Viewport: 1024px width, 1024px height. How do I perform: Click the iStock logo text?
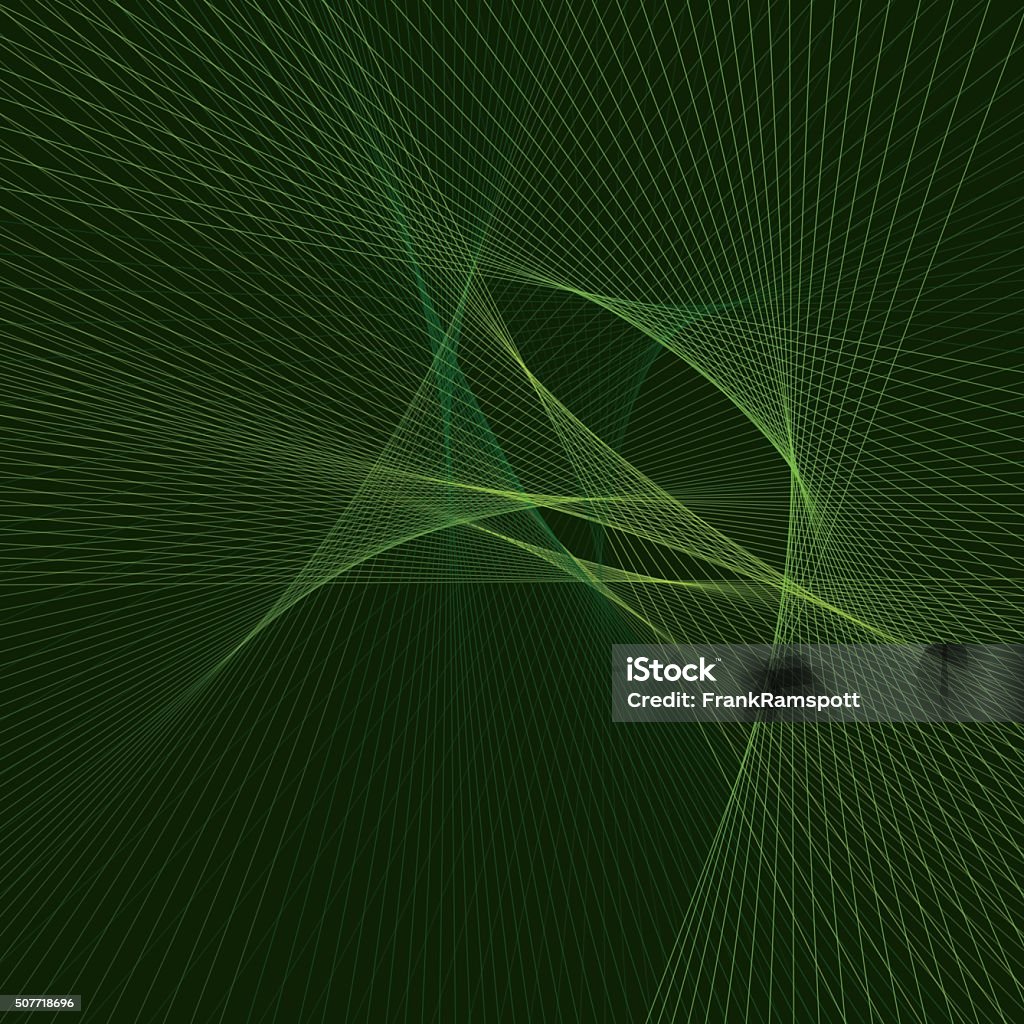[x=671, y=670]
